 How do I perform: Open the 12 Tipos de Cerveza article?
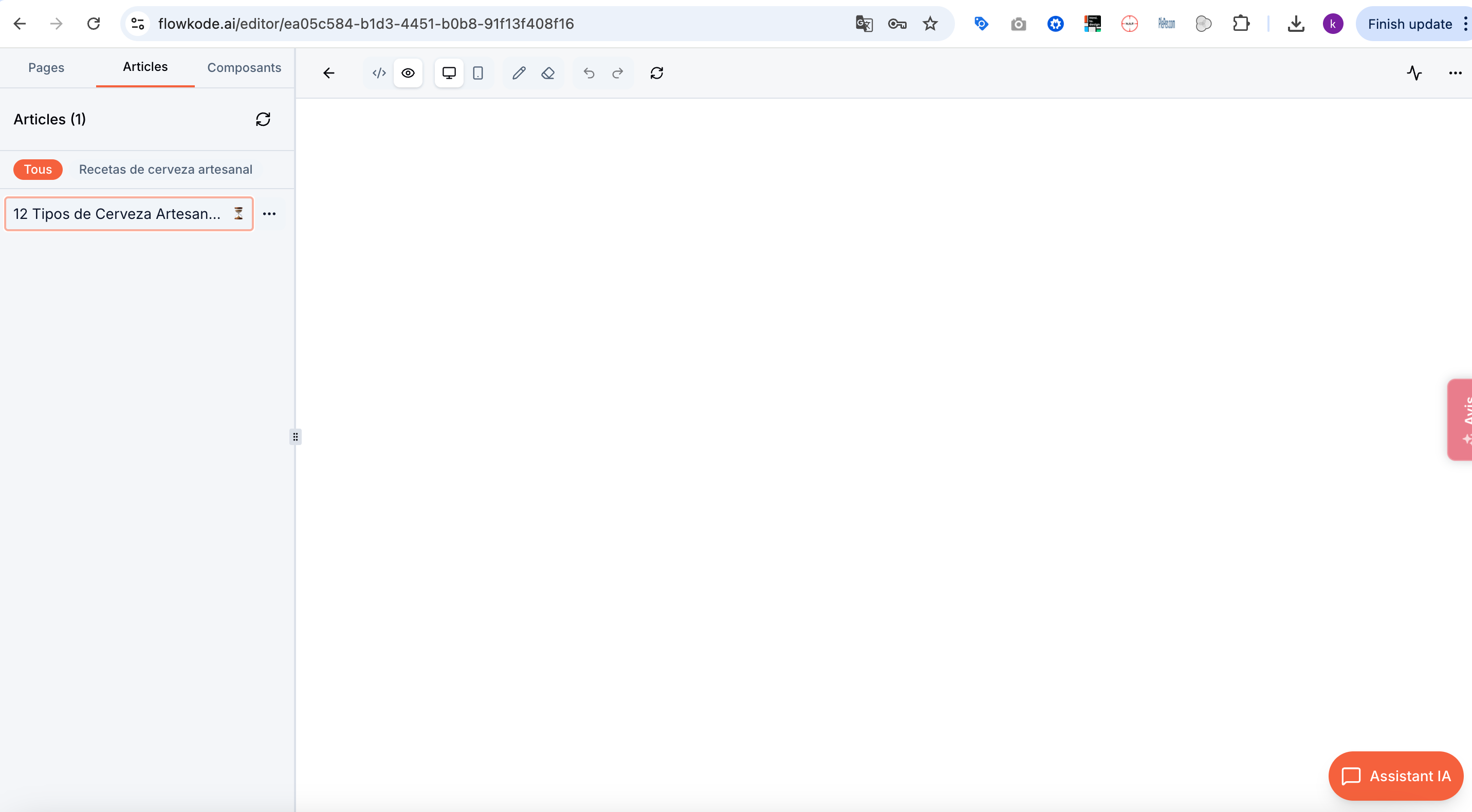click(128, 214)
